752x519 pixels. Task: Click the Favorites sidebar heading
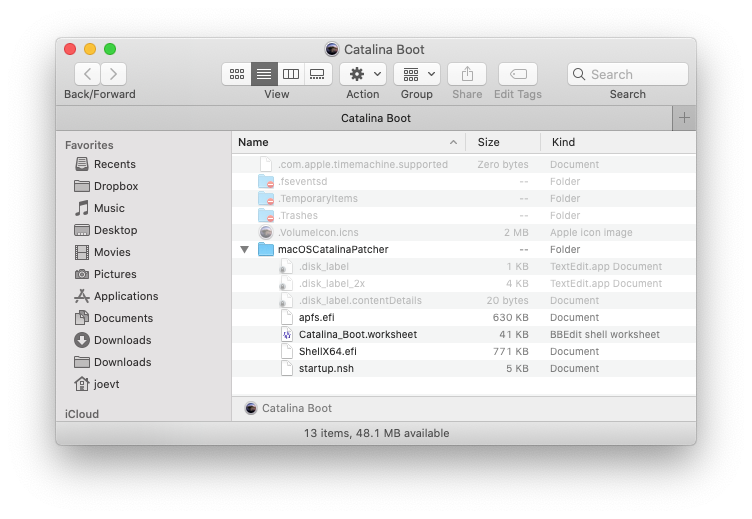point(89,145)
